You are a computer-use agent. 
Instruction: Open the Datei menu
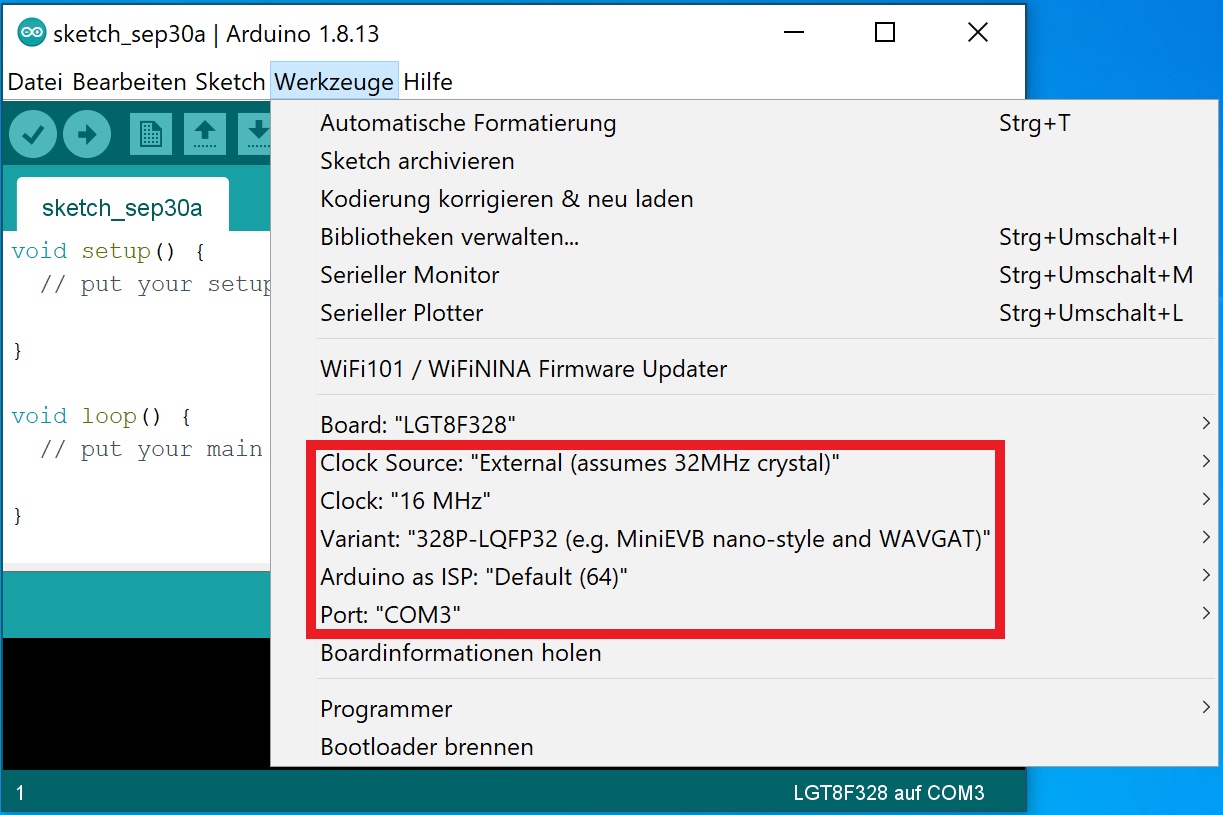pyautogui.click(x=35, y=82)
